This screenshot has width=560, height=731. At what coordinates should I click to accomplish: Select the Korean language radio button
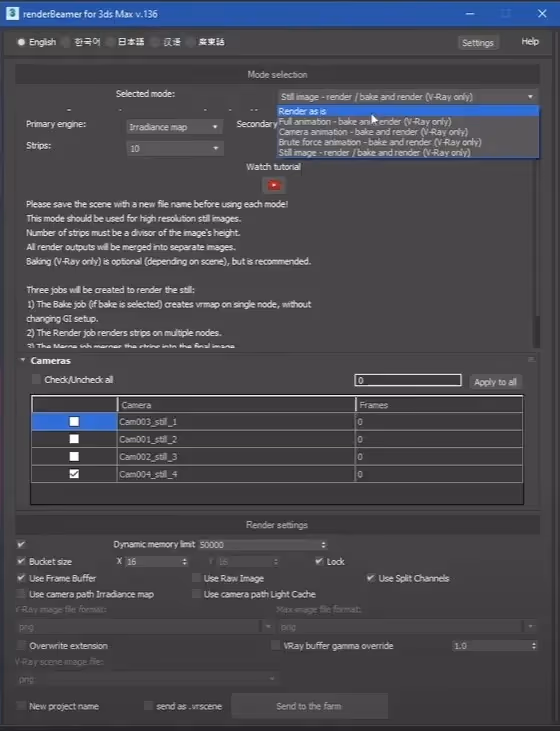tap(66, 42)
